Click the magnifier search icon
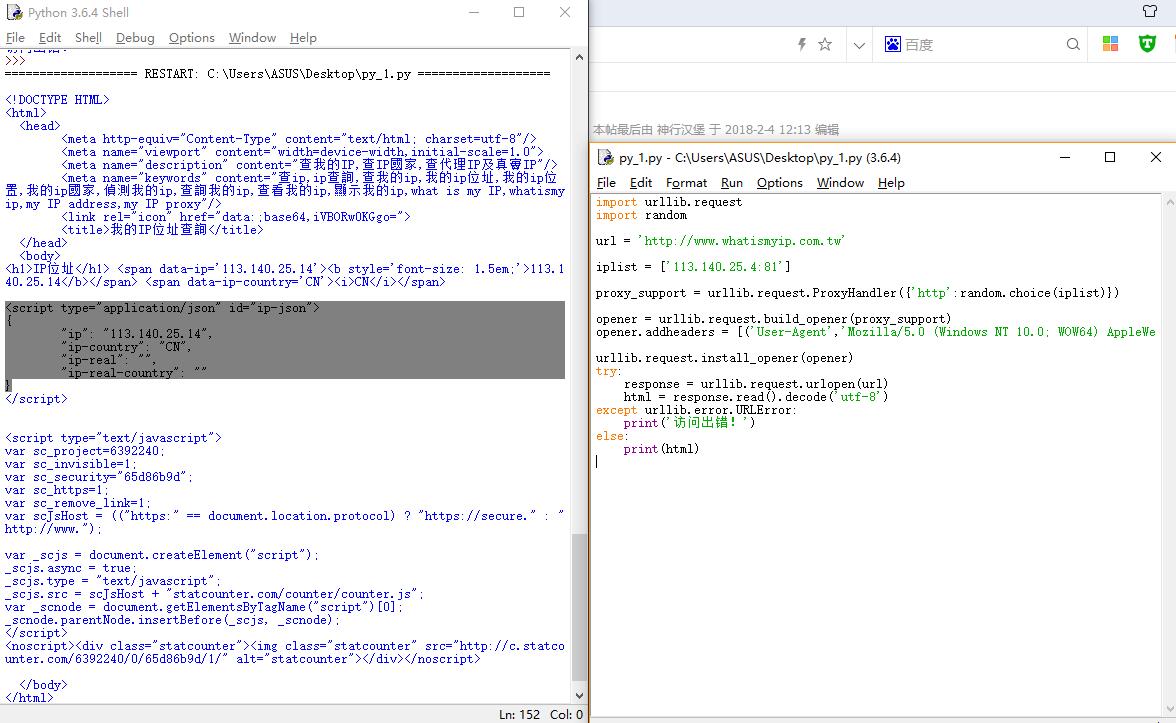The width and height of the screenshot is (1176, 723). (1073, 44)
